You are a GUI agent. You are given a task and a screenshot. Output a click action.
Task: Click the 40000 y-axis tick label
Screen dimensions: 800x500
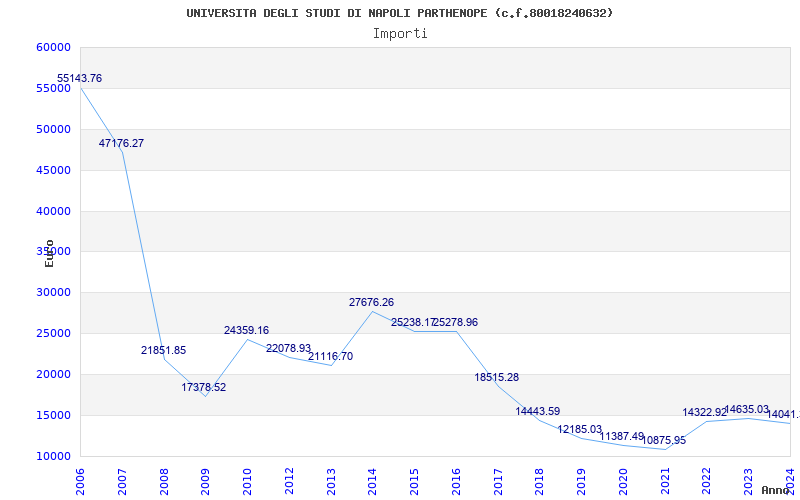tap(53, 211)
